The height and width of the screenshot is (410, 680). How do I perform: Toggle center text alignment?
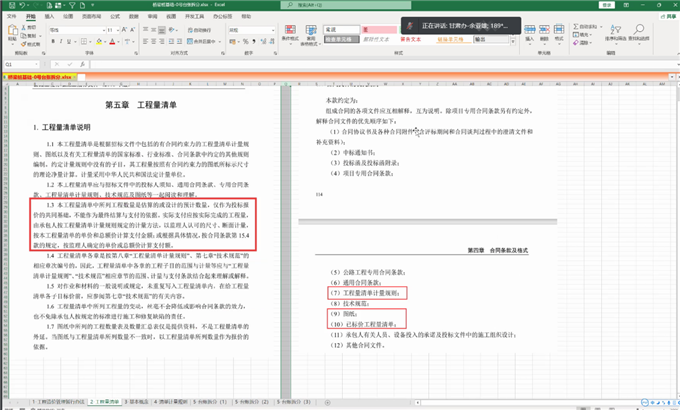coord(154,42)
